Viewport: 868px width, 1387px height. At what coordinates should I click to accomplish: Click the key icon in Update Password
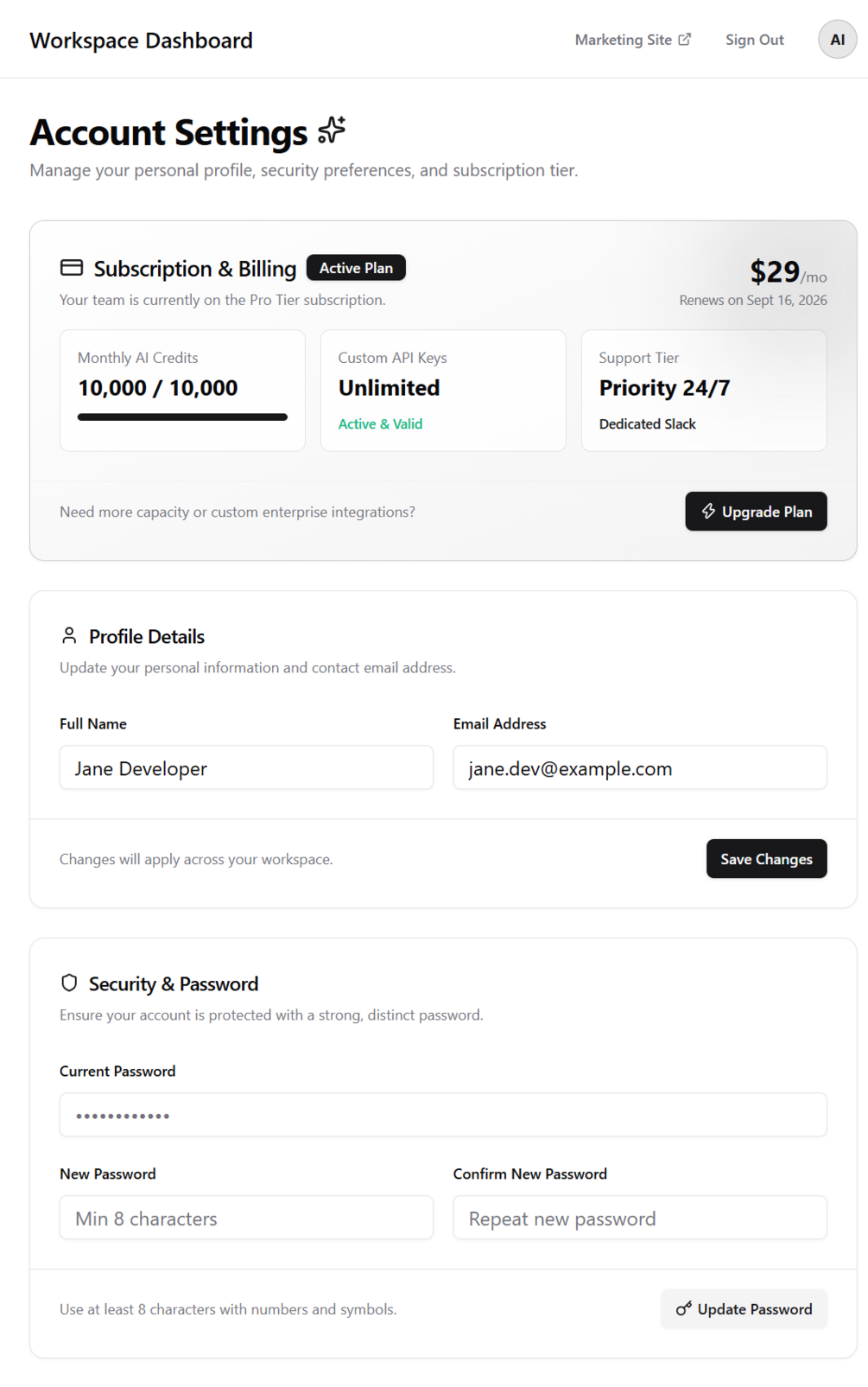coord(684,1308)
